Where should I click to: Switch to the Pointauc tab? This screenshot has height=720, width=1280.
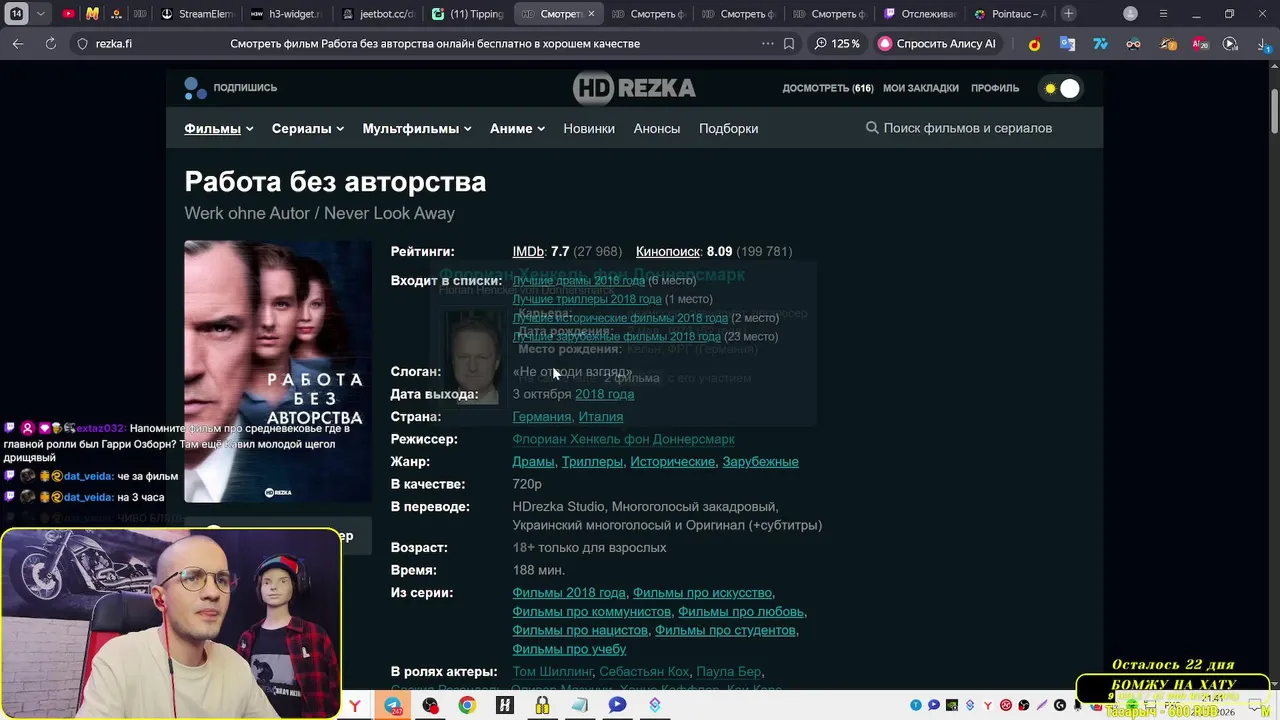click(1010, 14)
